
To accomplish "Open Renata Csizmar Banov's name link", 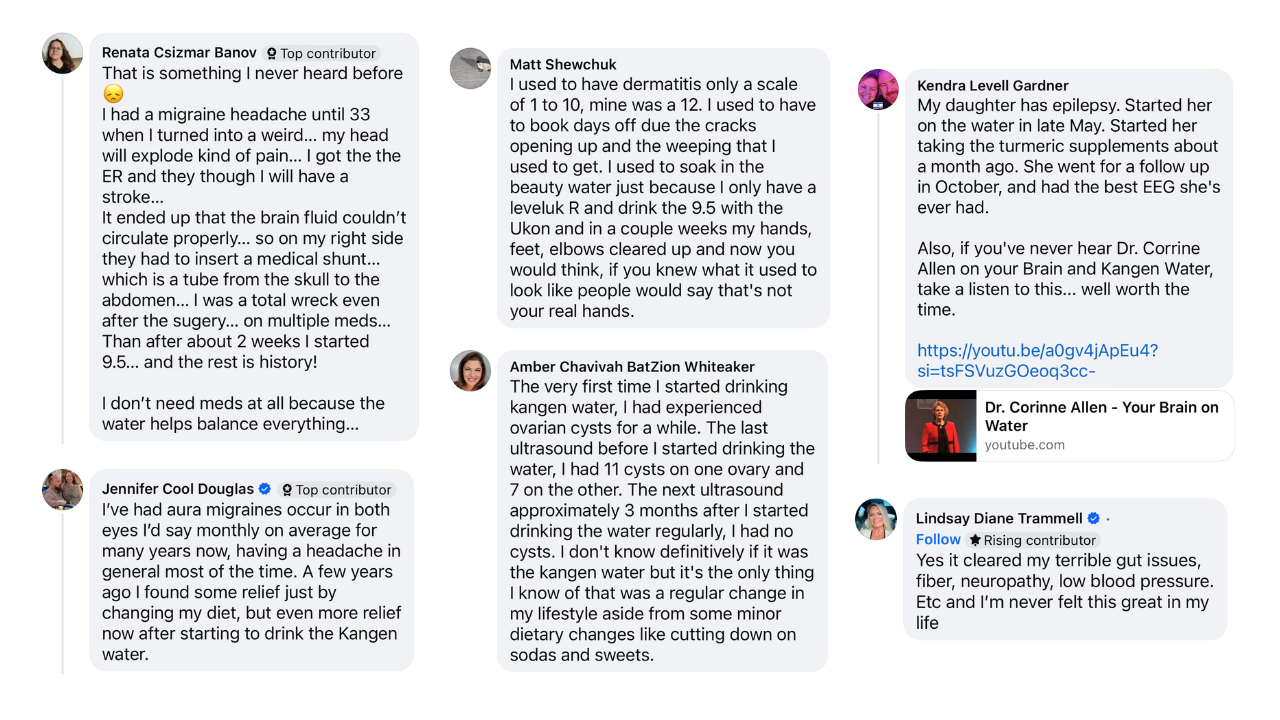I will [x=180, y=52].
